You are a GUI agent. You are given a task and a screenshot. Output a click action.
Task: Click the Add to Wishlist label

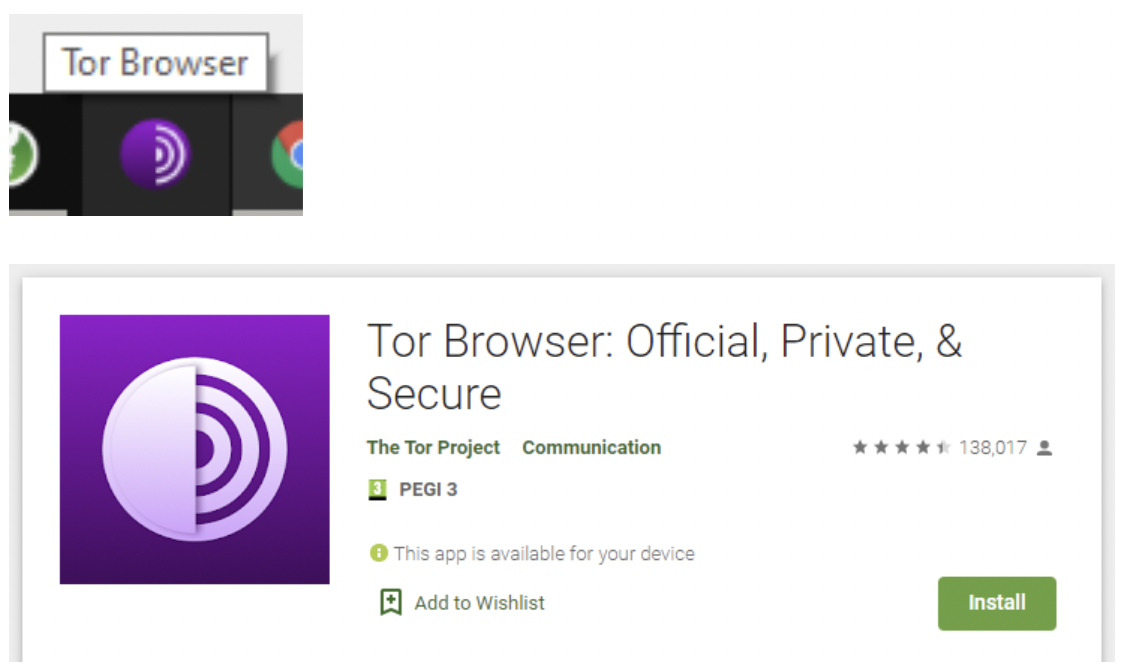(x=480, y=602)
